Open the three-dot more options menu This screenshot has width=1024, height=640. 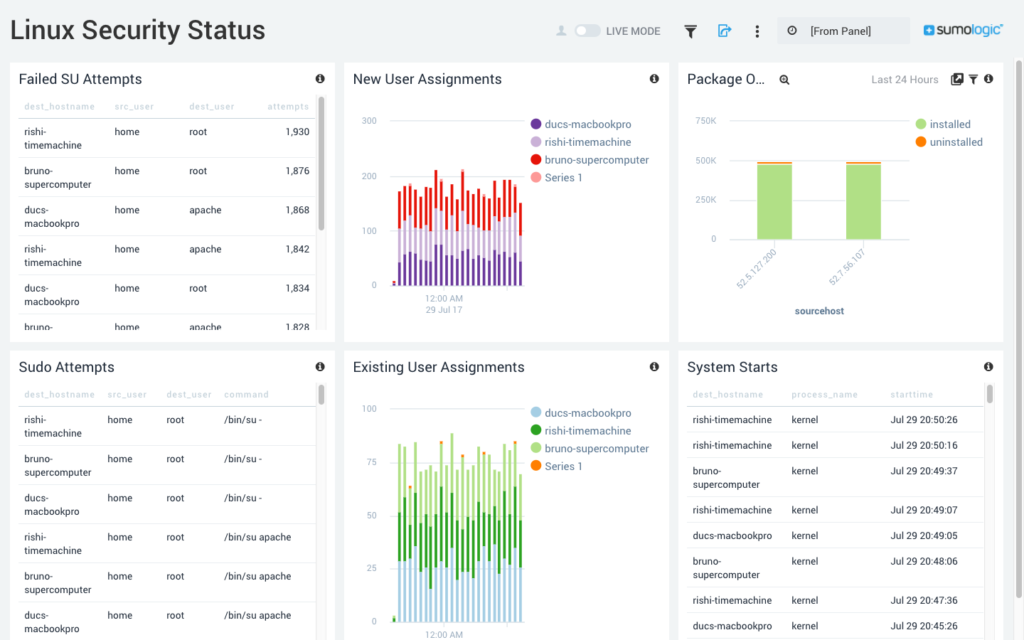tap(757, 31)
